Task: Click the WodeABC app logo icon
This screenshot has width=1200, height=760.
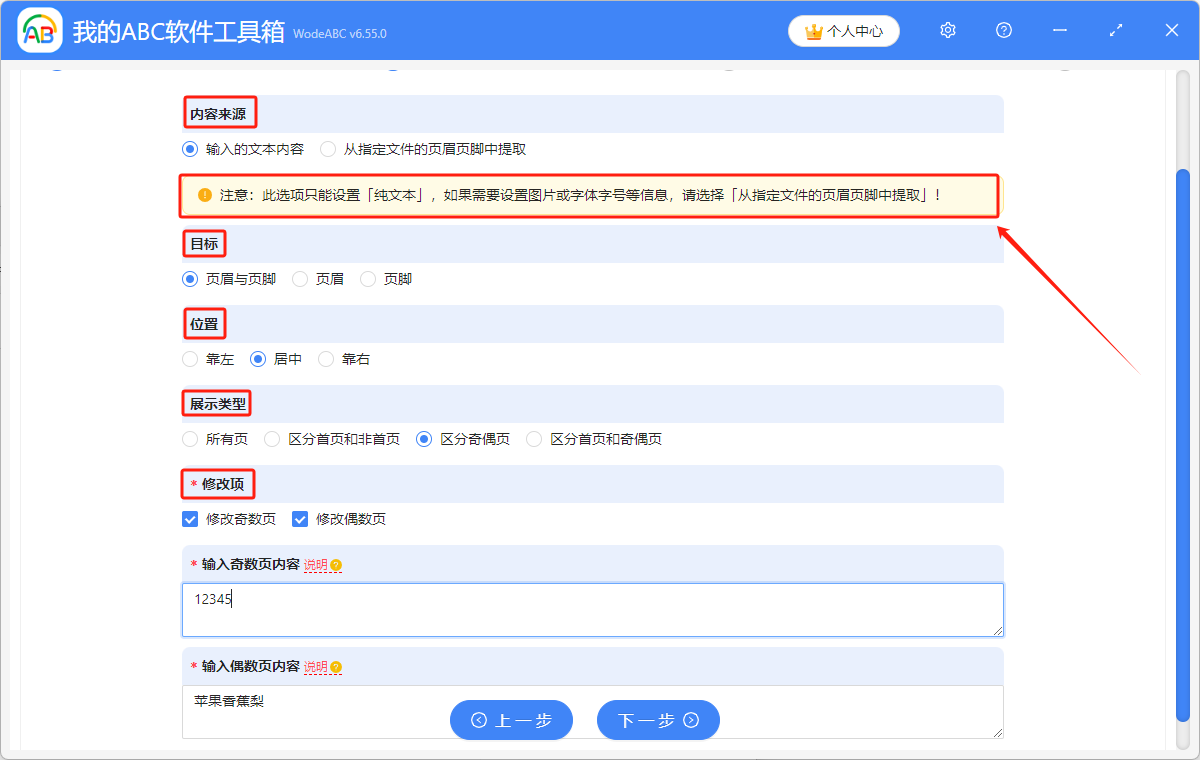Action: tap(40, 31)
